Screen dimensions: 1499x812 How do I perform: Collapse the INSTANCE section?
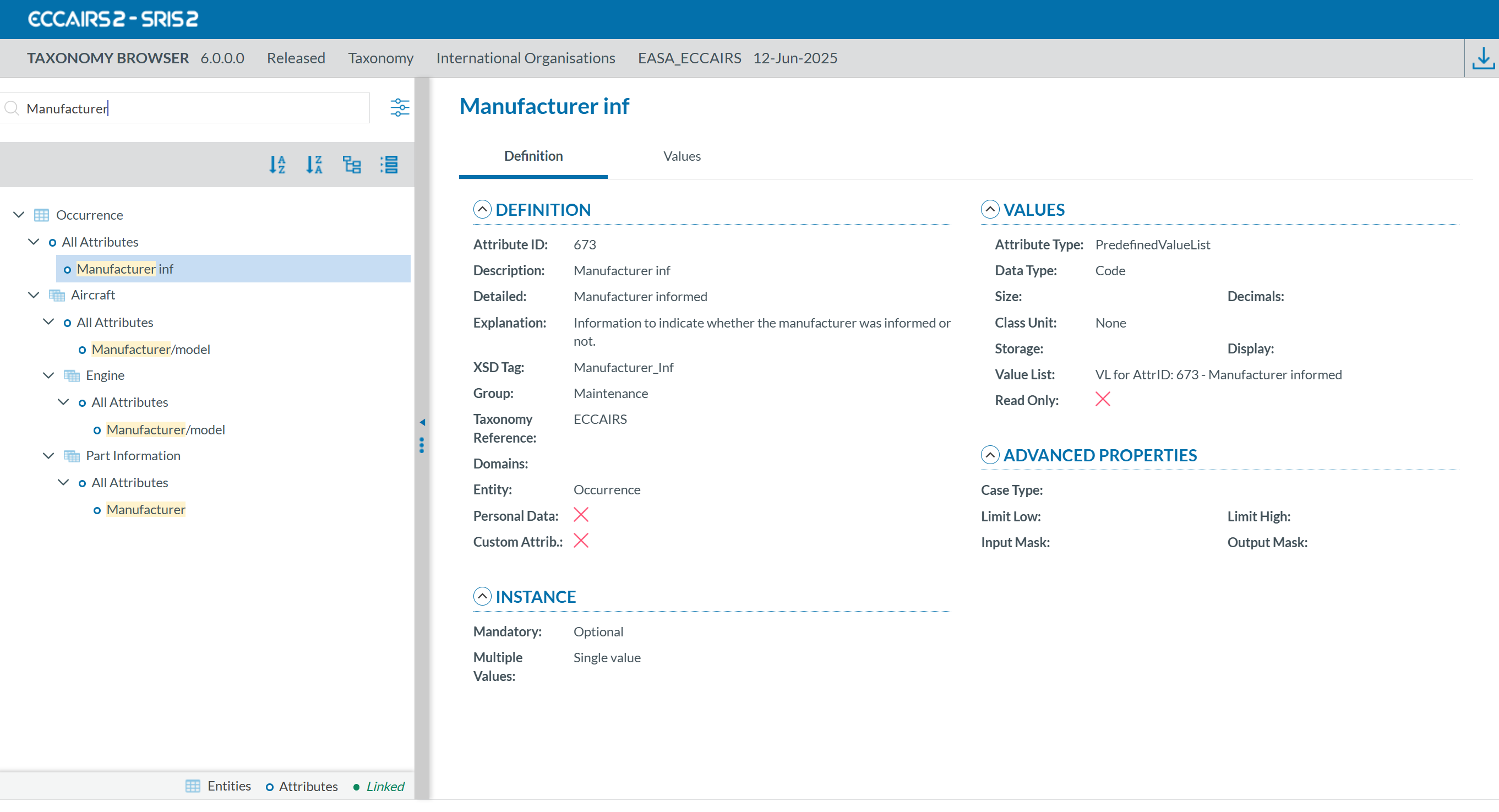(482, 596)
